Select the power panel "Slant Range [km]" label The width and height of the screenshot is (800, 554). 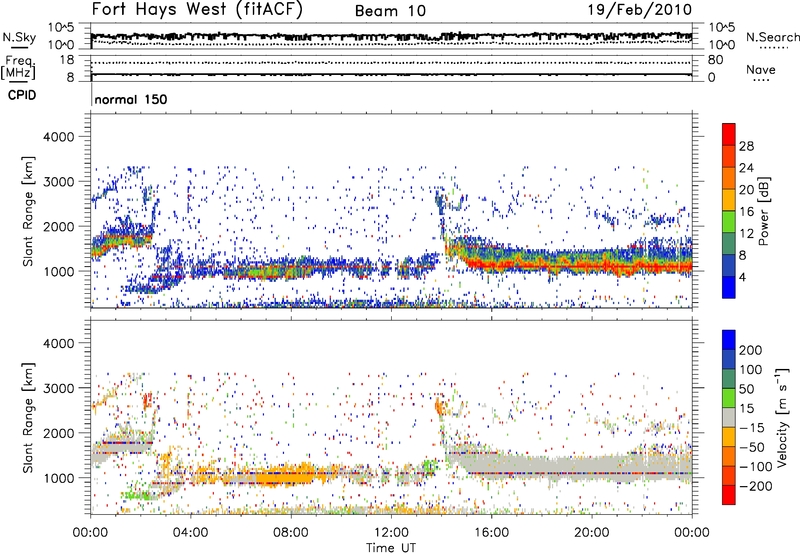click(28, 211)
